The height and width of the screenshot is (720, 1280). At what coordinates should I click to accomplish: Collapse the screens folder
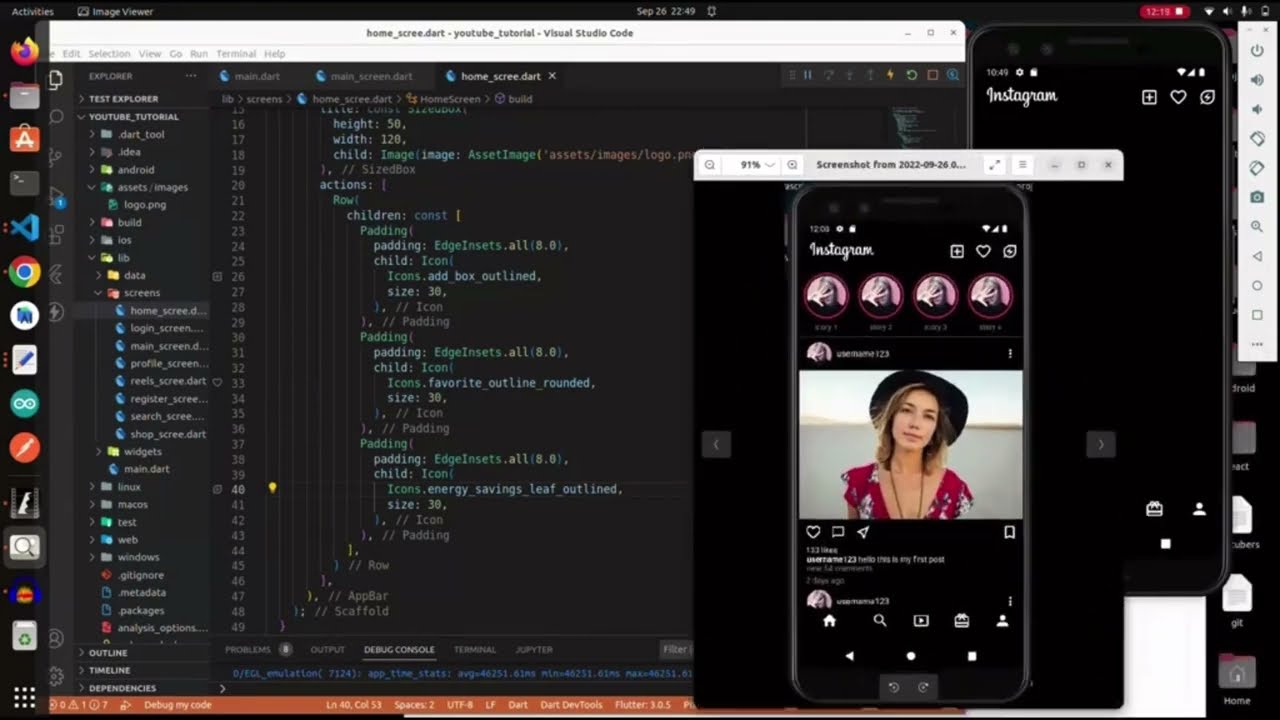click(142, 293)
